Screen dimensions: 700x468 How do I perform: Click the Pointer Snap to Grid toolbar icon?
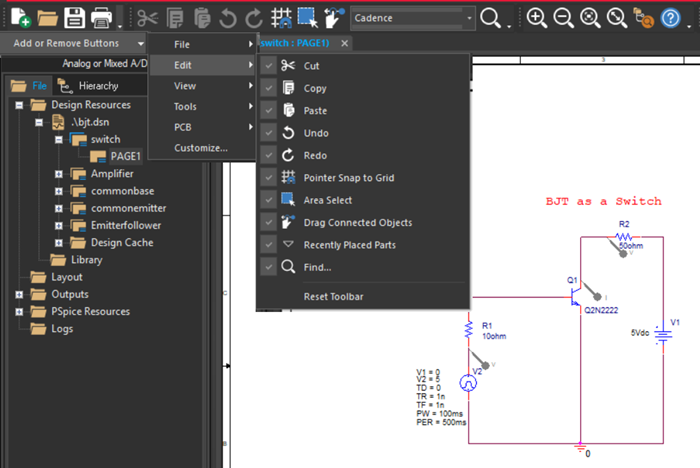pos(282,17)
